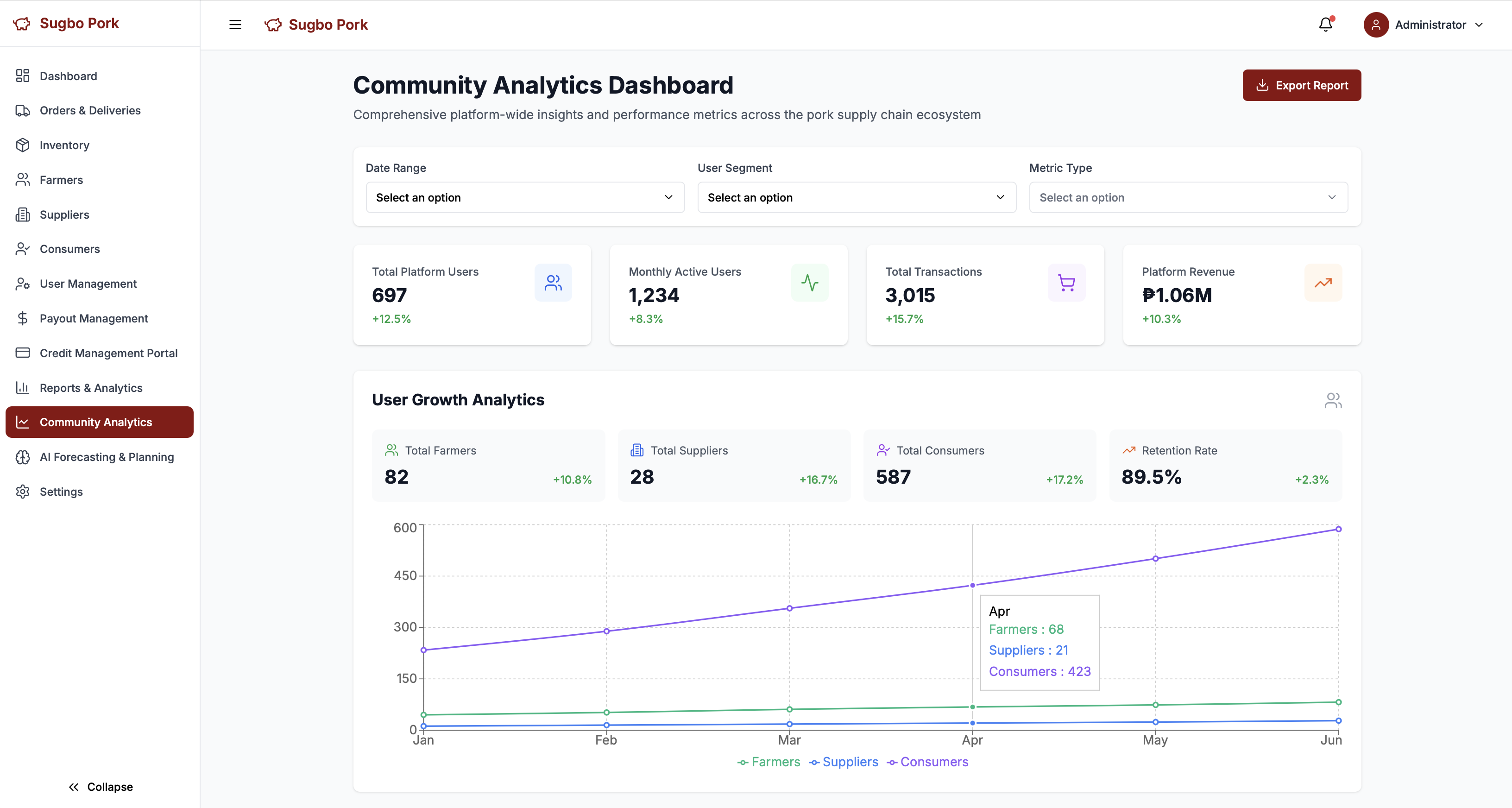Collapse the sidebar
This screenshot has height=808, width=1512.
point(101,787)
